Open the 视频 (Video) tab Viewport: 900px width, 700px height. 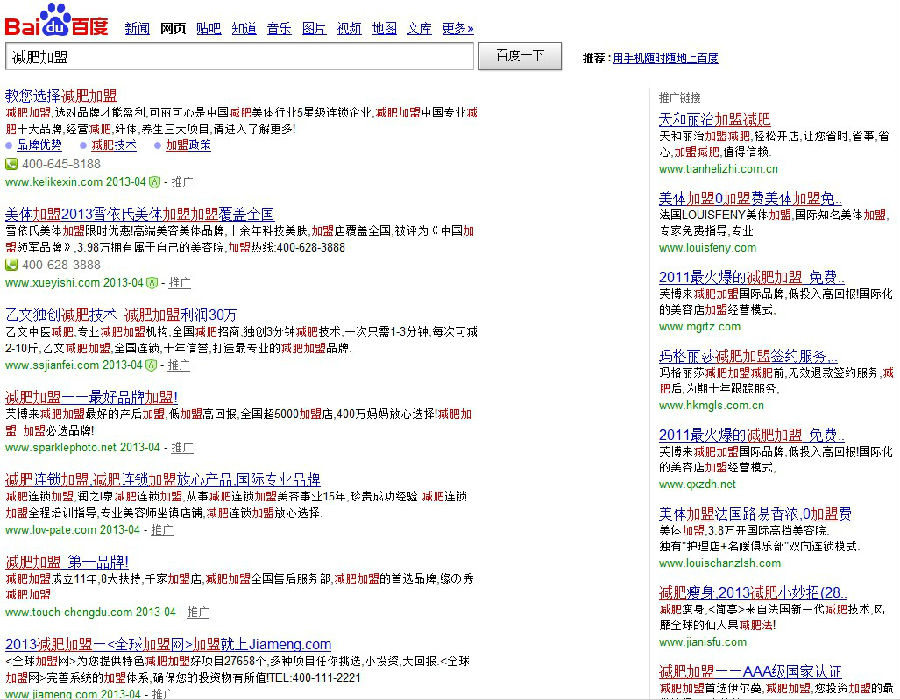(349, 28)
